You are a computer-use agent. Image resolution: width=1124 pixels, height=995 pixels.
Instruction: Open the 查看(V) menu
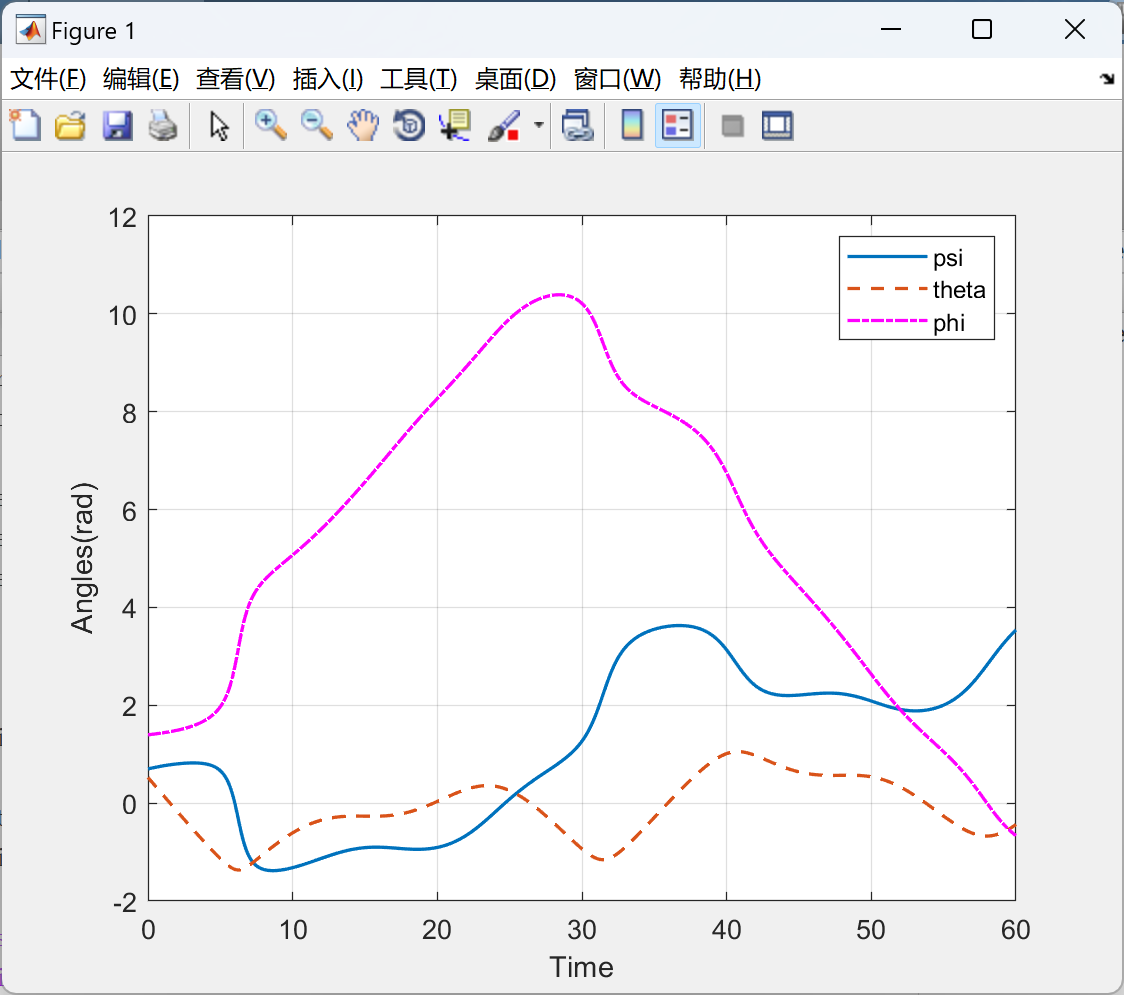coord(235,79)
